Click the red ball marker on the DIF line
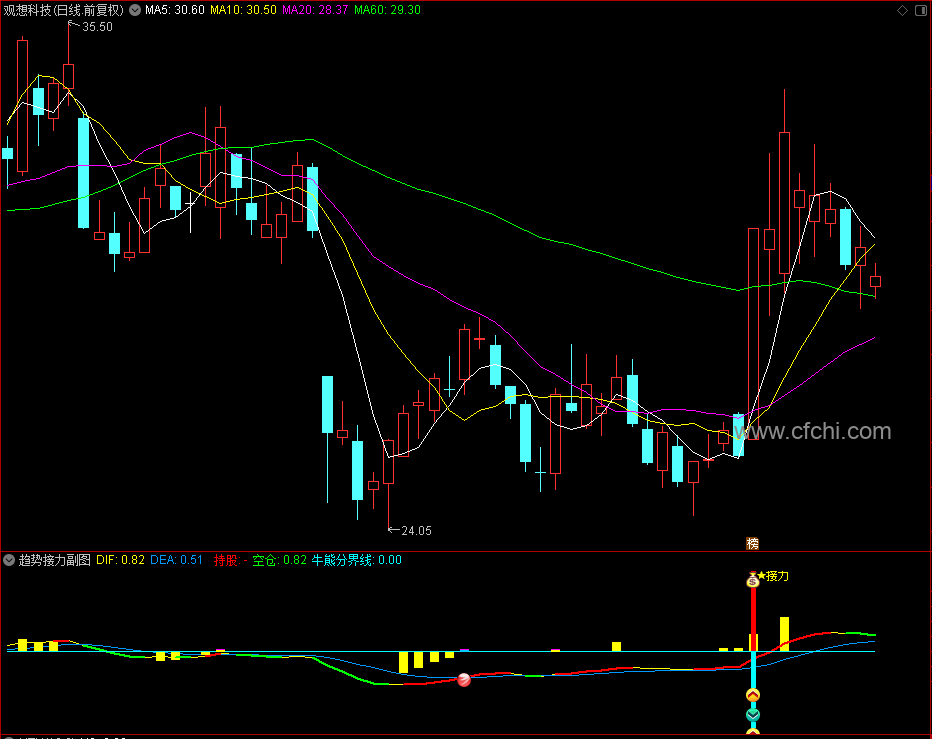Screen dimensions: 932x739 pos(464,680)
